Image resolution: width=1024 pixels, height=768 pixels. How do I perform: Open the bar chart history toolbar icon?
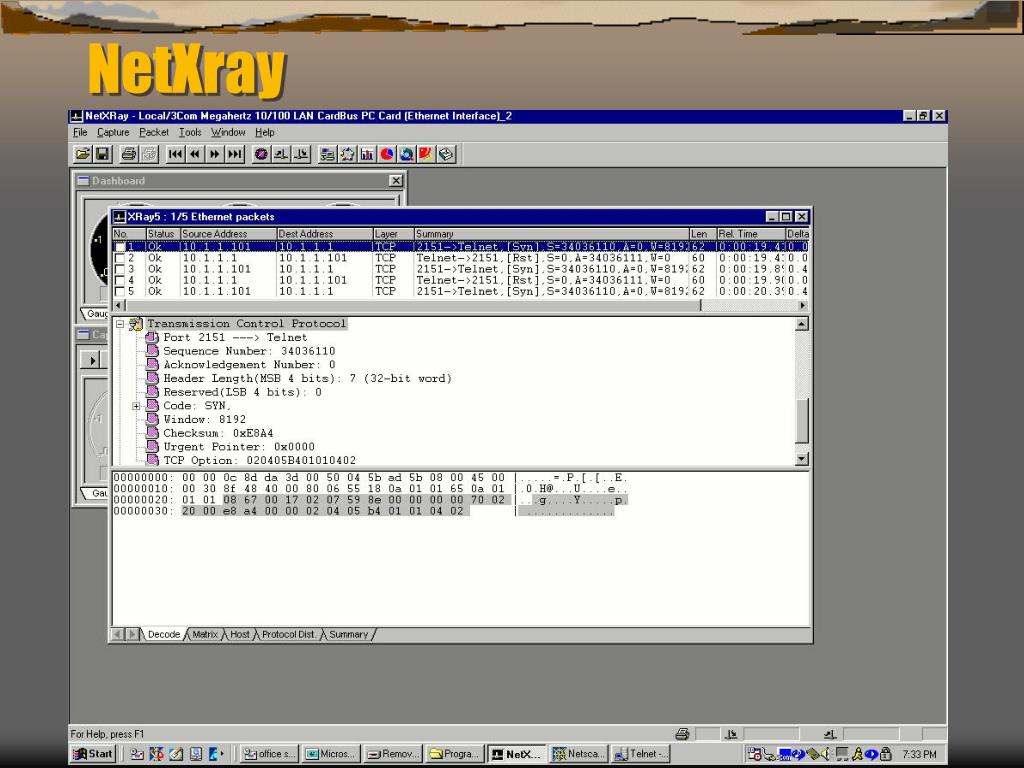[367, 154]
